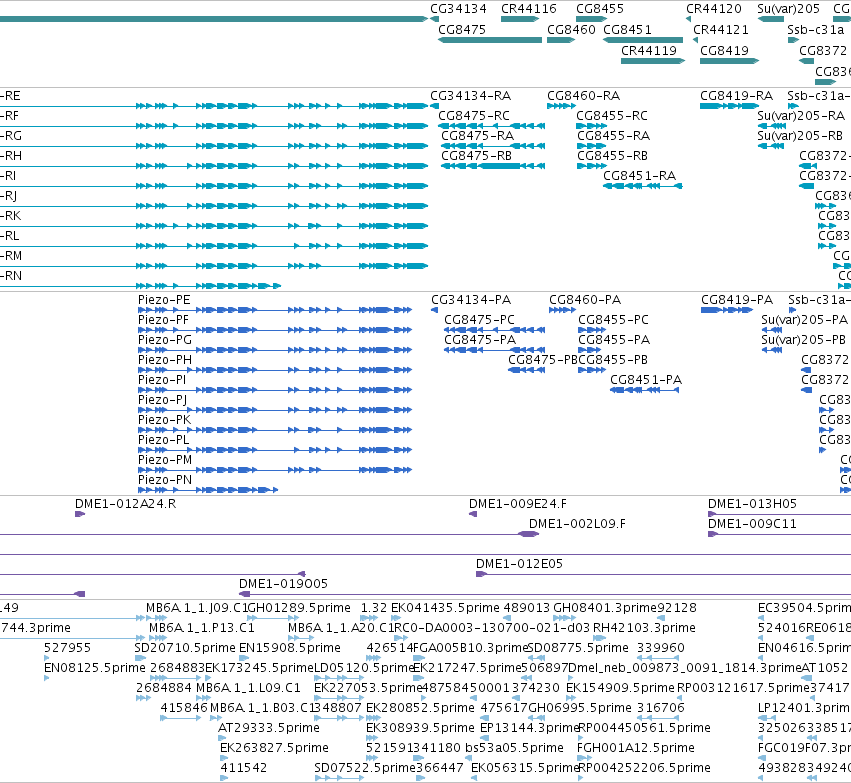Select protein Piezo-PH

[x=165, y=360]
